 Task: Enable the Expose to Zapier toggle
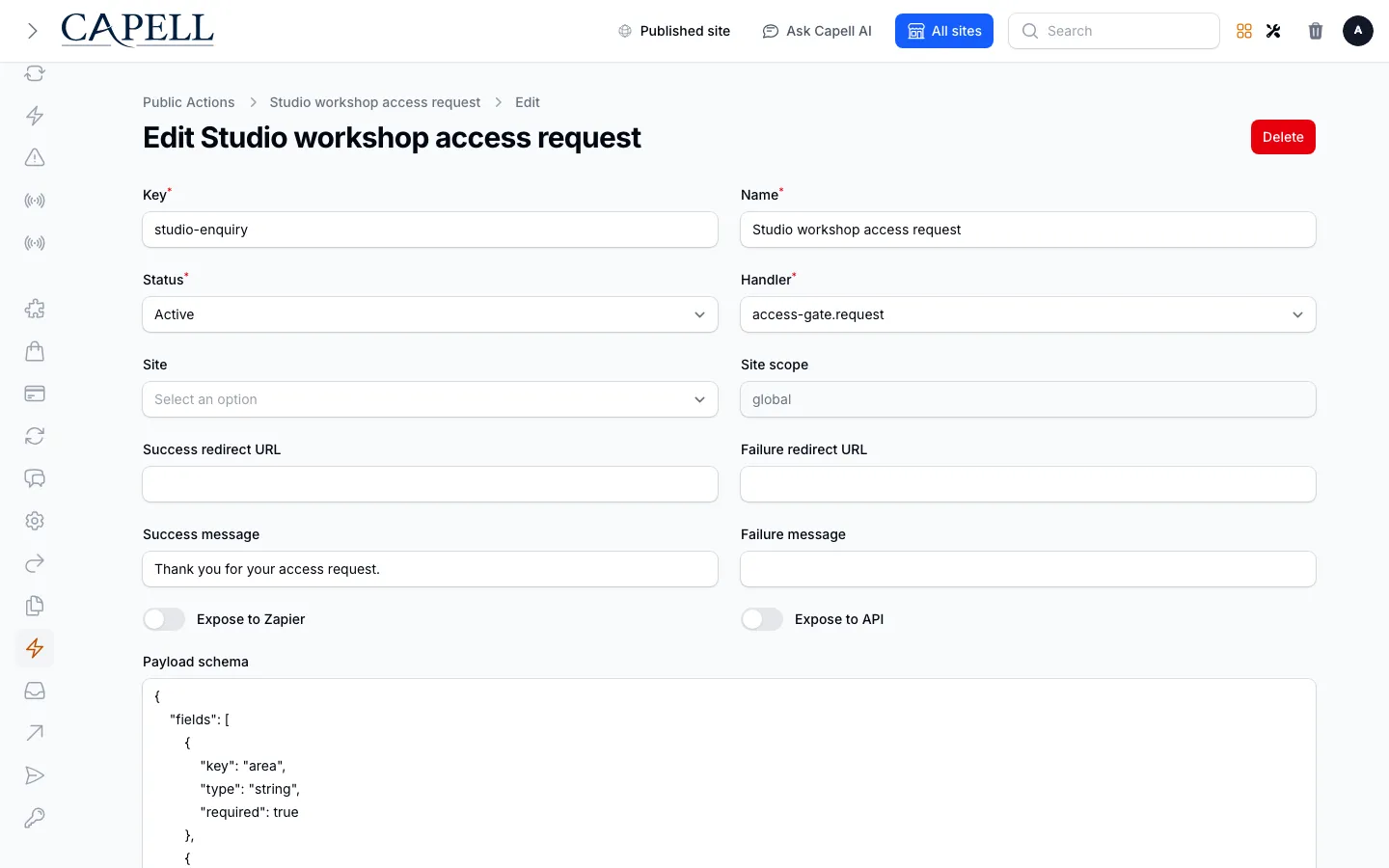click(x=164, y=619)
